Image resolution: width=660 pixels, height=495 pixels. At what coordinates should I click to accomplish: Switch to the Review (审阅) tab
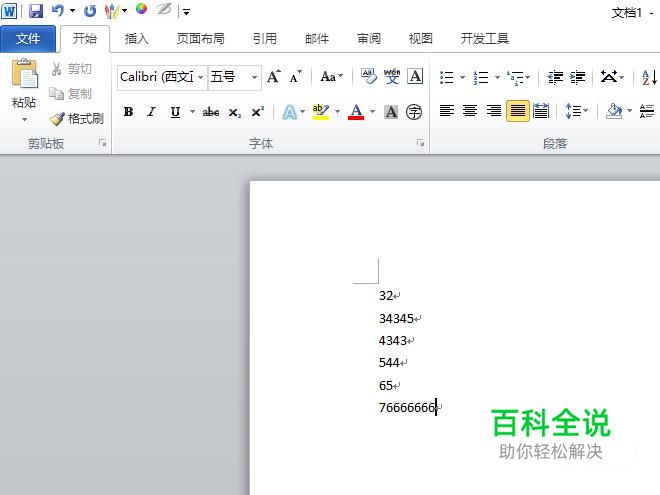(x=369, y=39)
